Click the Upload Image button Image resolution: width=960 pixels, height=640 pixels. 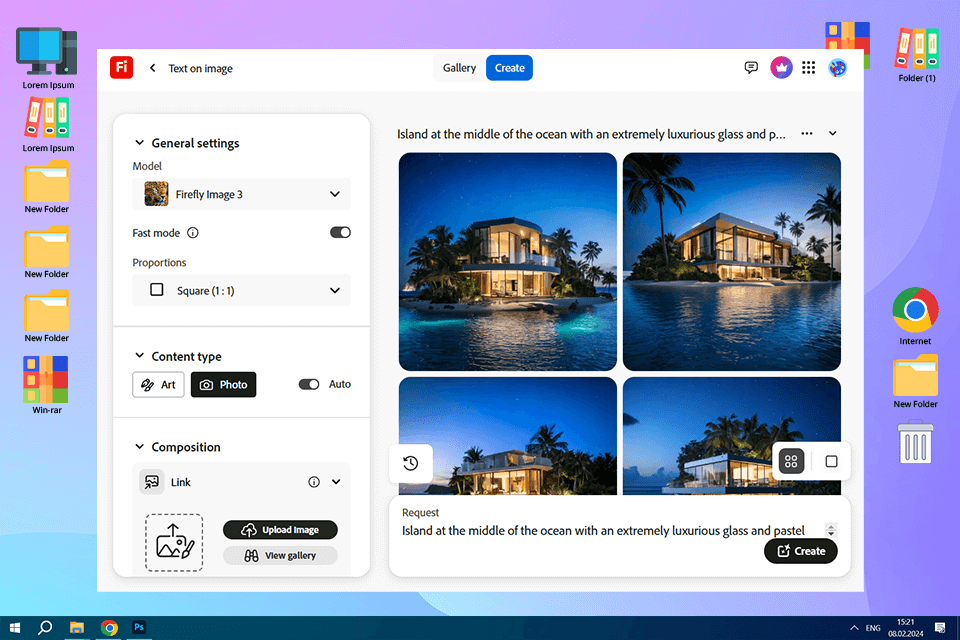point(280,530)
